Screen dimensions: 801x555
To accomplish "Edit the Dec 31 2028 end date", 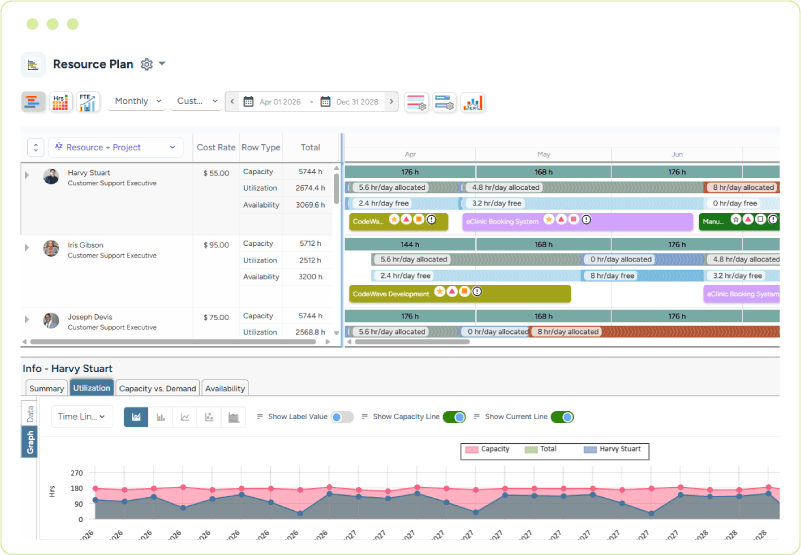I will click(357, 102).
